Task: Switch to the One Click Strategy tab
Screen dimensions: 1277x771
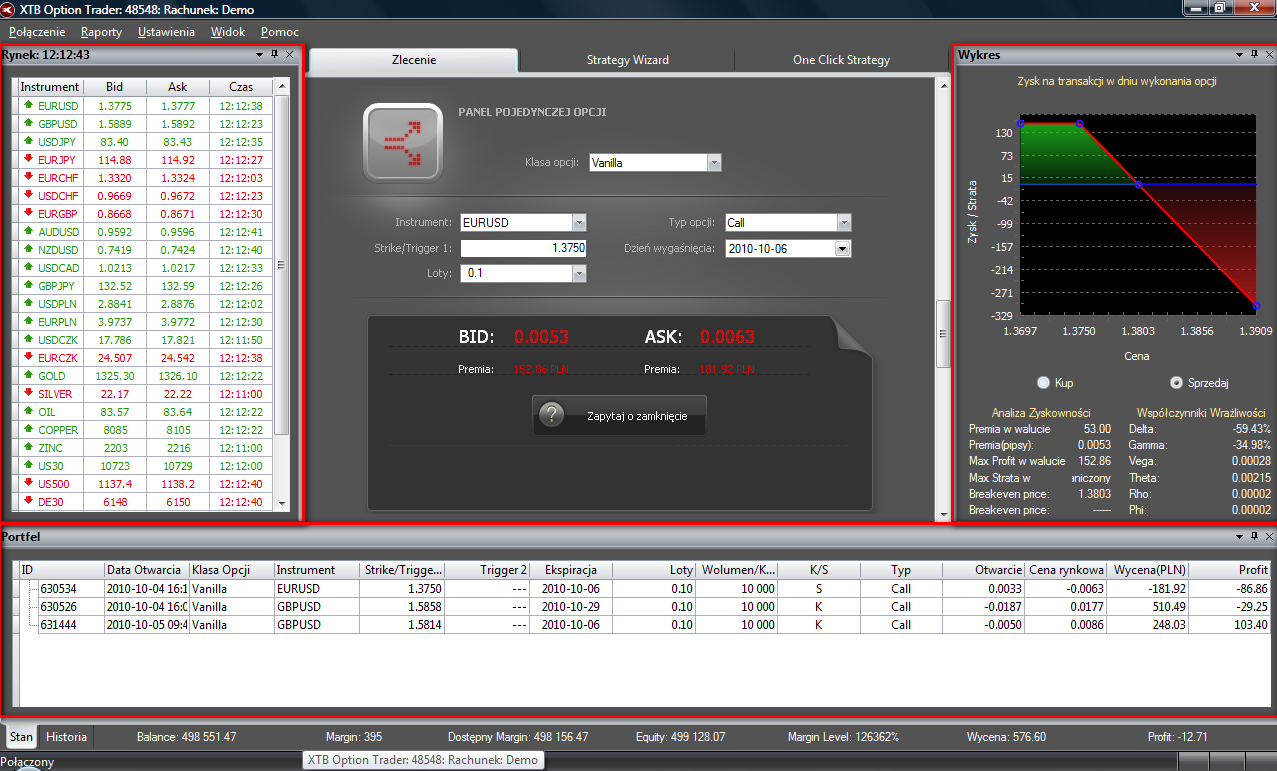Action: tap(841, 60)
